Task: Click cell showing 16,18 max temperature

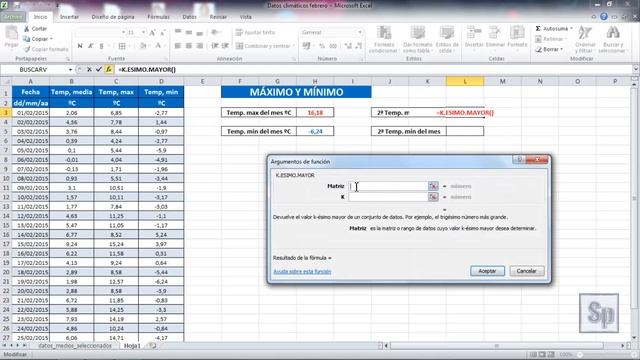Action: pos(315,112)
